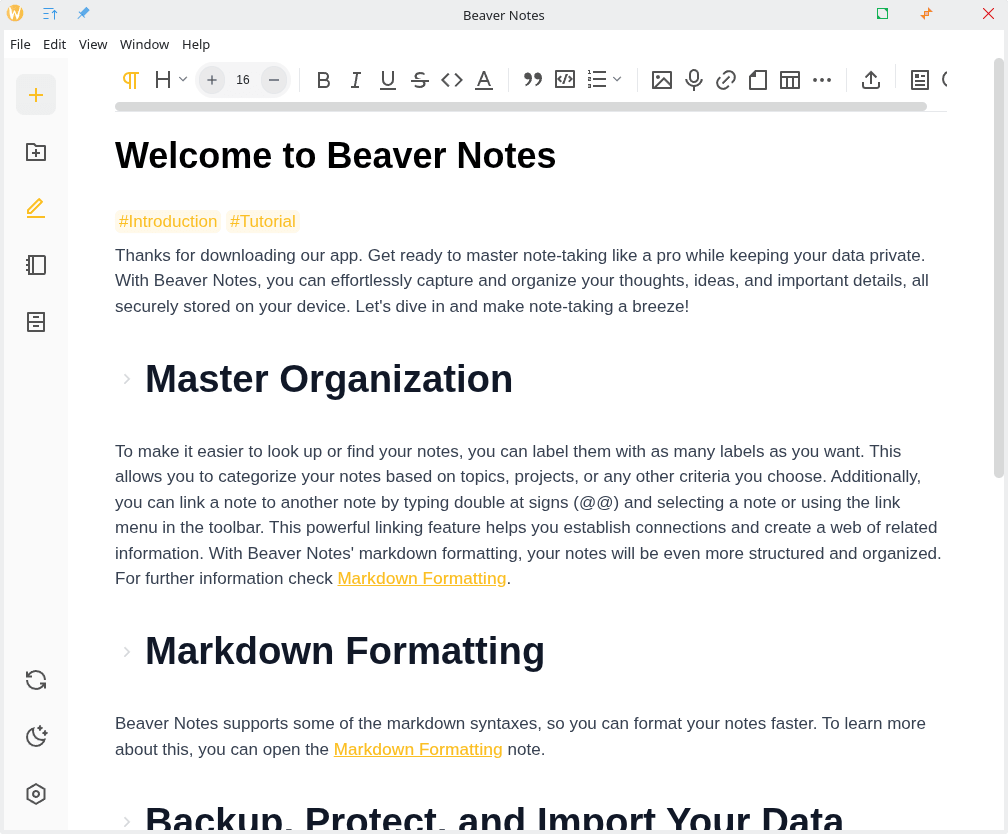Open the list type dropdown
The image size is (1008, 834).
tap(604, 80)
